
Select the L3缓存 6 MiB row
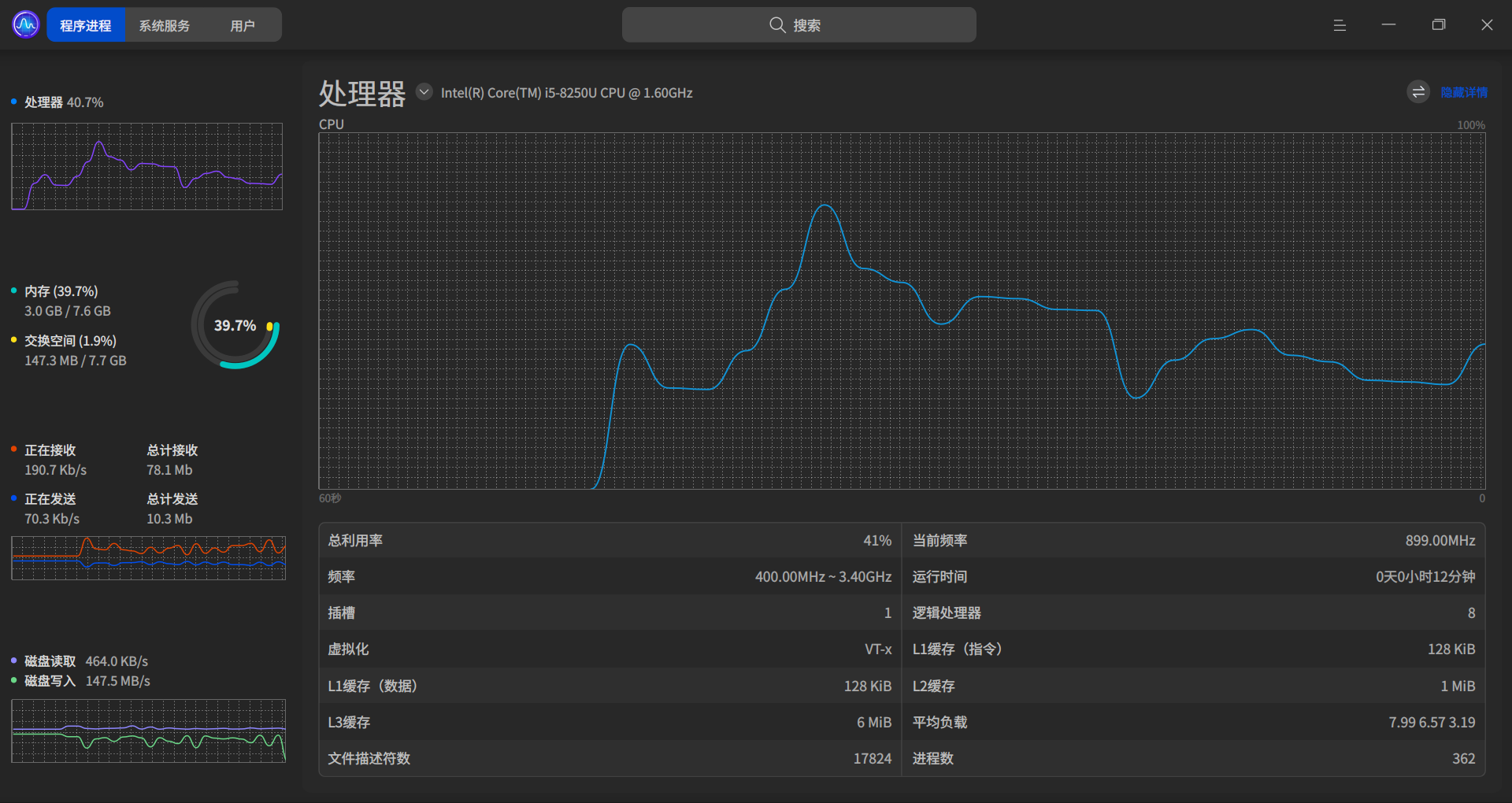pyautogui.click(x=610, y=723)
